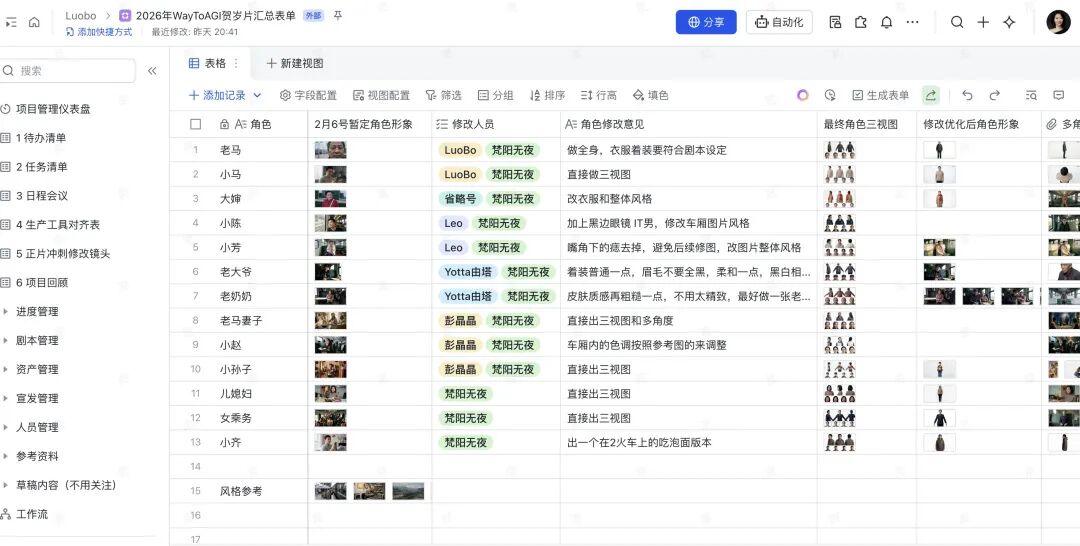Click the redo arrow in toolbar
The height and width of the screenshot is (546, 1080).
tap(994, 95)
